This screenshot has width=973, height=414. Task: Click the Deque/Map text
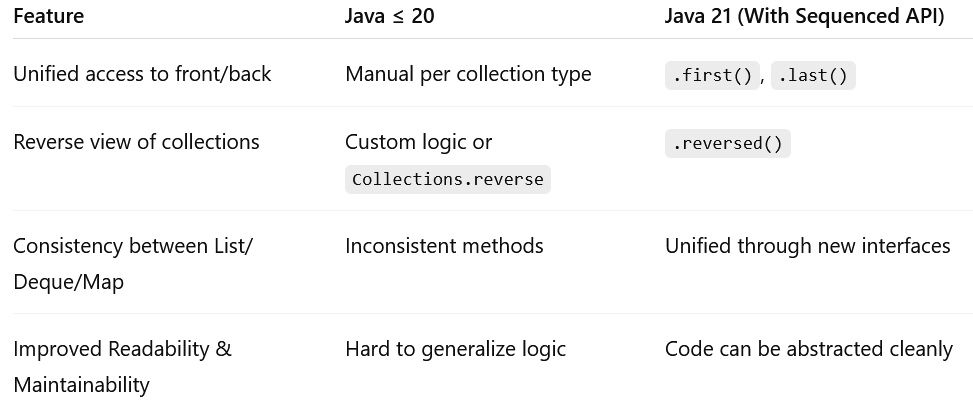[68, 282]
